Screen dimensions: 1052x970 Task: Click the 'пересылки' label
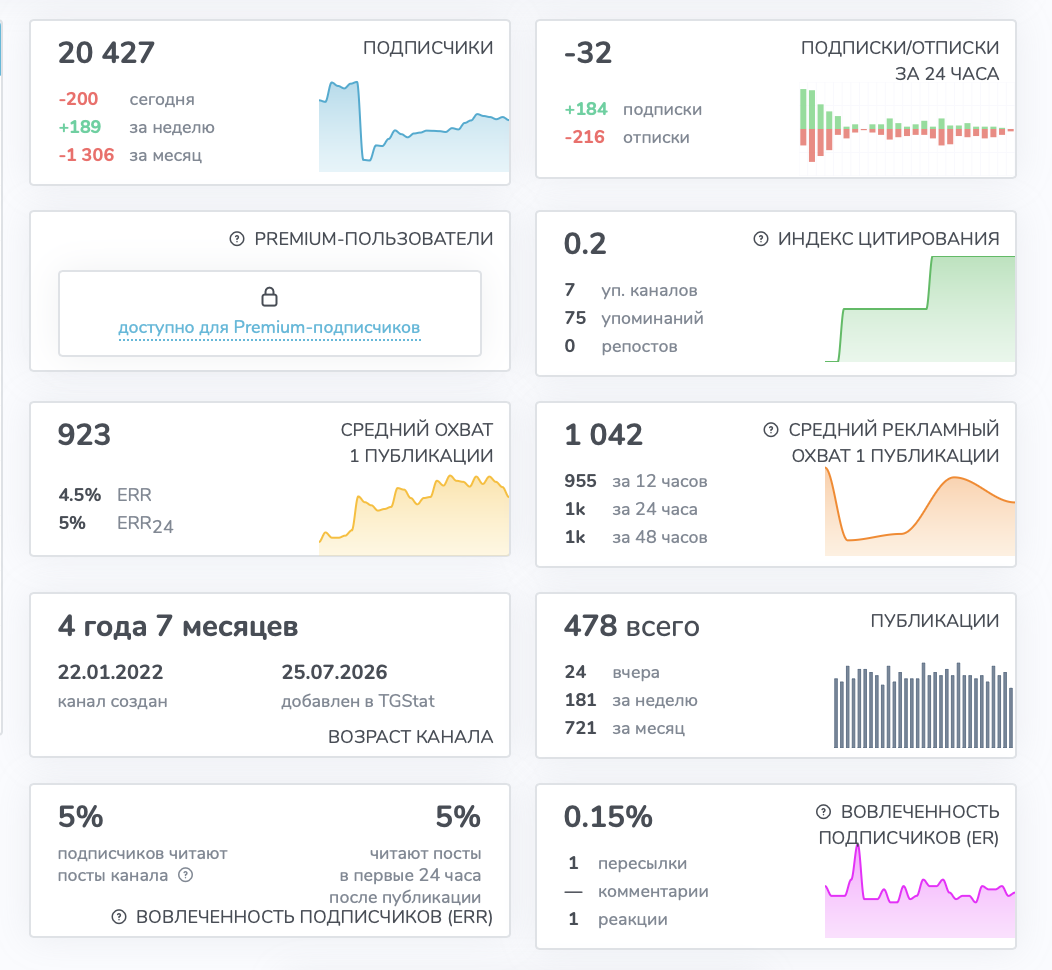[642, 863]
